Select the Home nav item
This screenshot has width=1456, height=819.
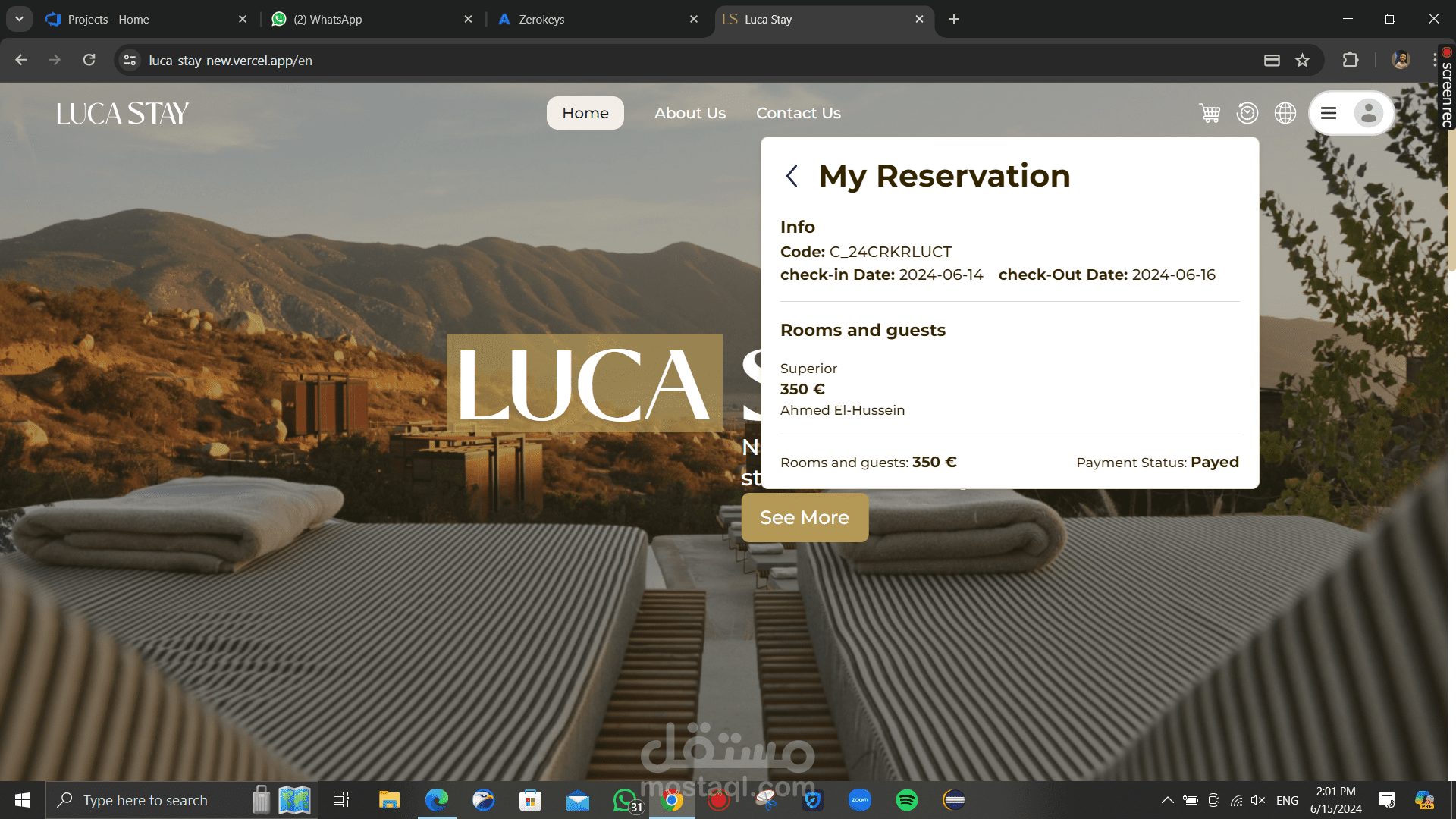point(585,113)
